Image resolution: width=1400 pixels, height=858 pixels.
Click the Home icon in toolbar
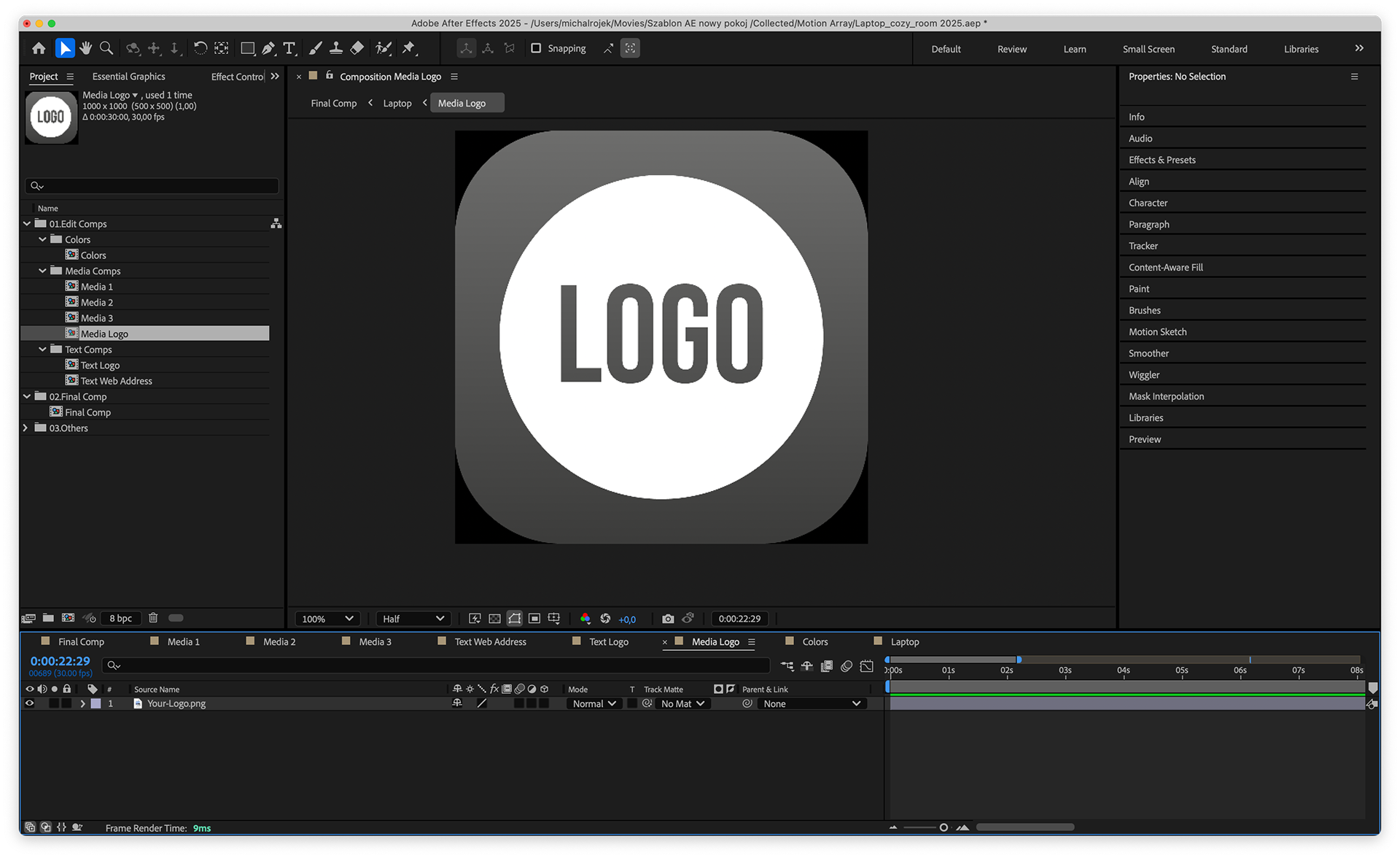[39, 48]
